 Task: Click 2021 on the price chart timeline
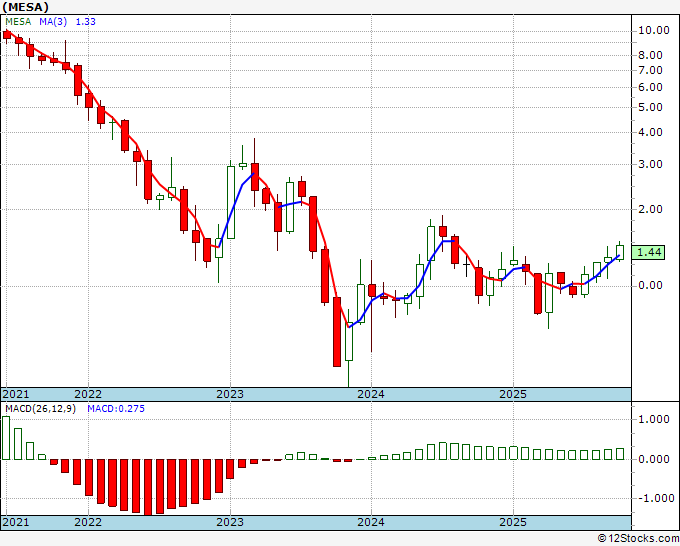coord(16,394)
